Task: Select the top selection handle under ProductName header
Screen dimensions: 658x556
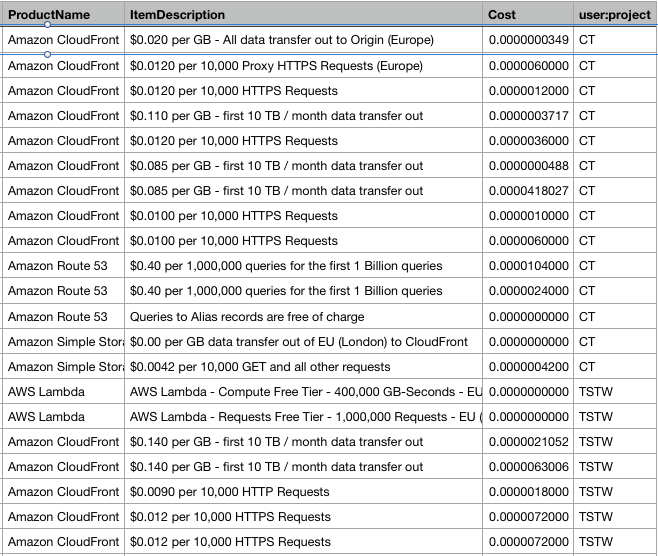Action: pos(47,25)
